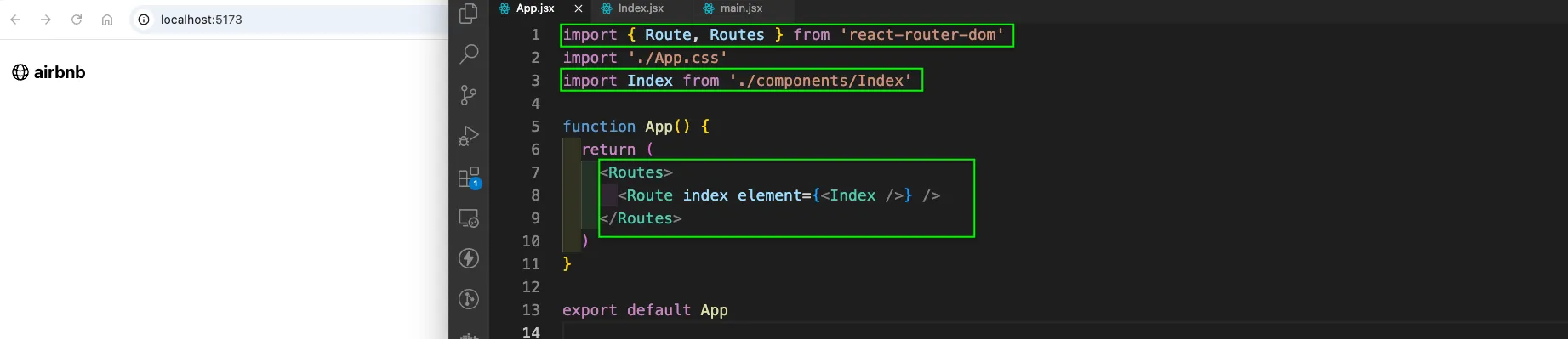The image size is (1568, 339).
Task: Open the Search view in VS Code
Action: (x=469, y=54)
